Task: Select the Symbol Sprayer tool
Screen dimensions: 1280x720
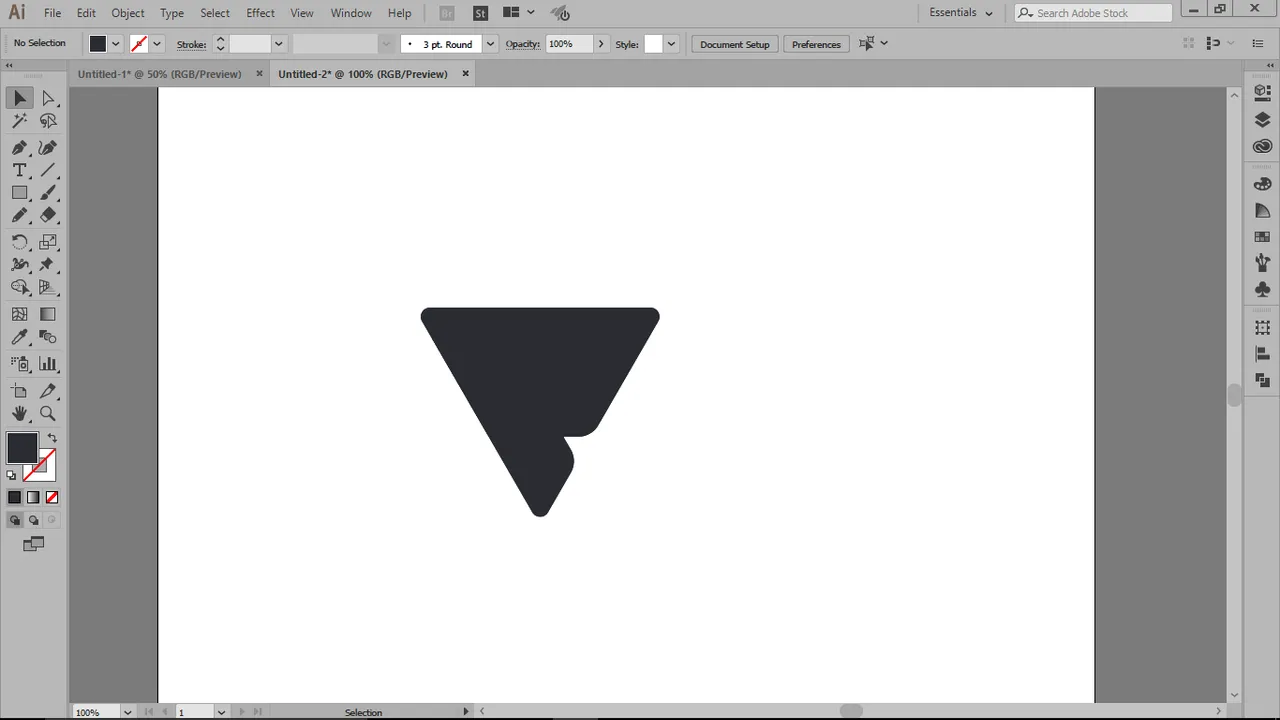Action: [x=20, y=364]
